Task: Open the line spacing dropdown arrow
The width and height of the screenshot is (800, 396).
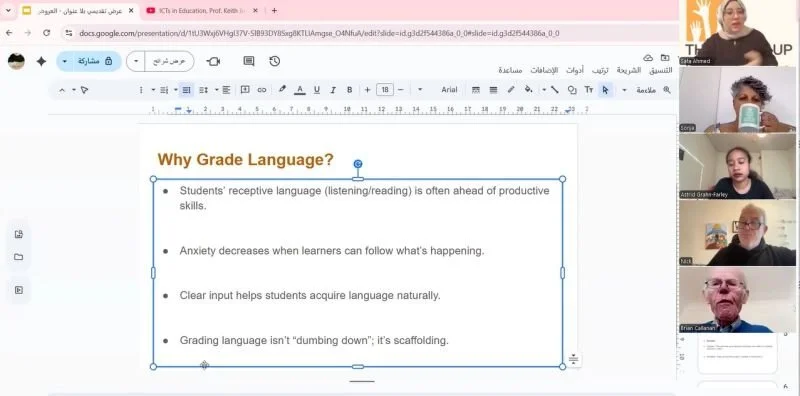Action: [x=216, y=90]
